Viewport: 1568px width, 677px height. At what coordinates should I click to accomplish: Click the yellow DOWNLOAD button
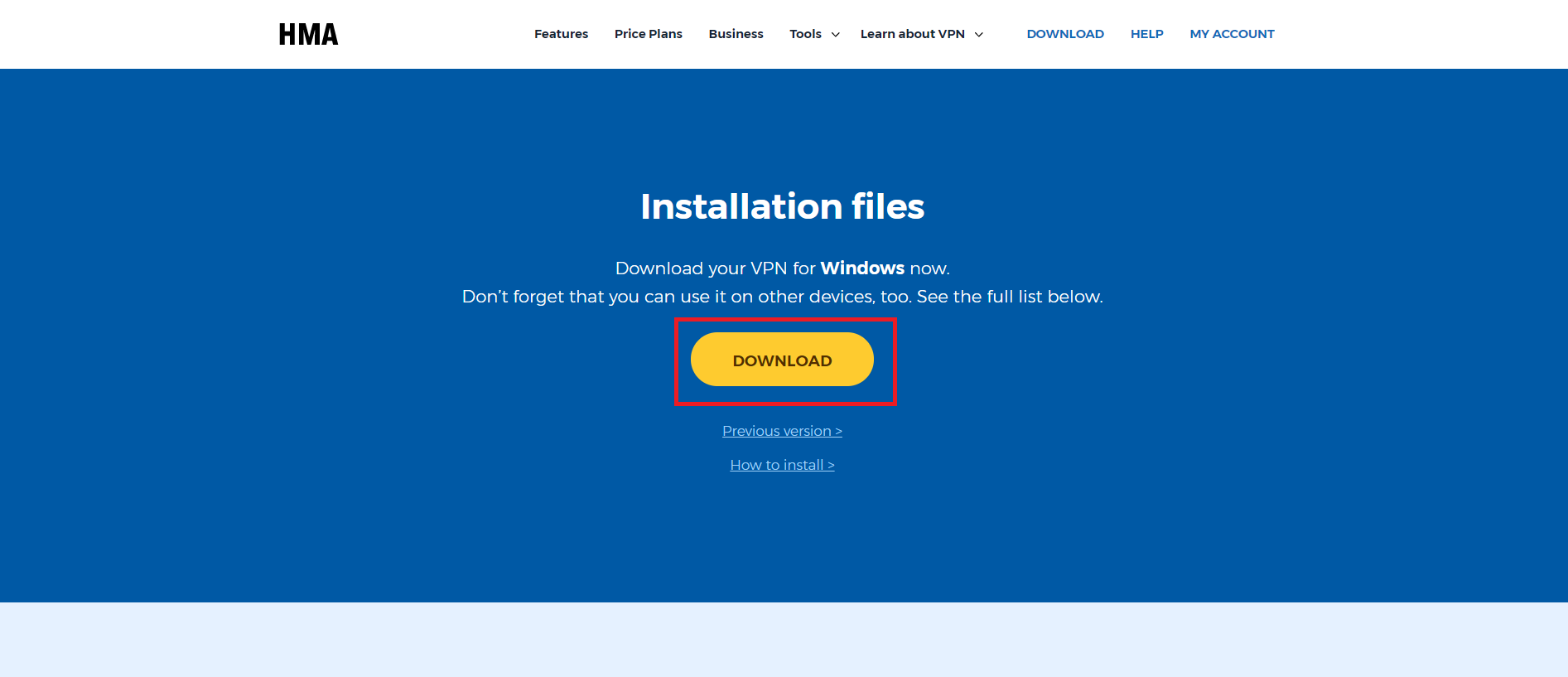pyautogui.click(x=782, y=360)
